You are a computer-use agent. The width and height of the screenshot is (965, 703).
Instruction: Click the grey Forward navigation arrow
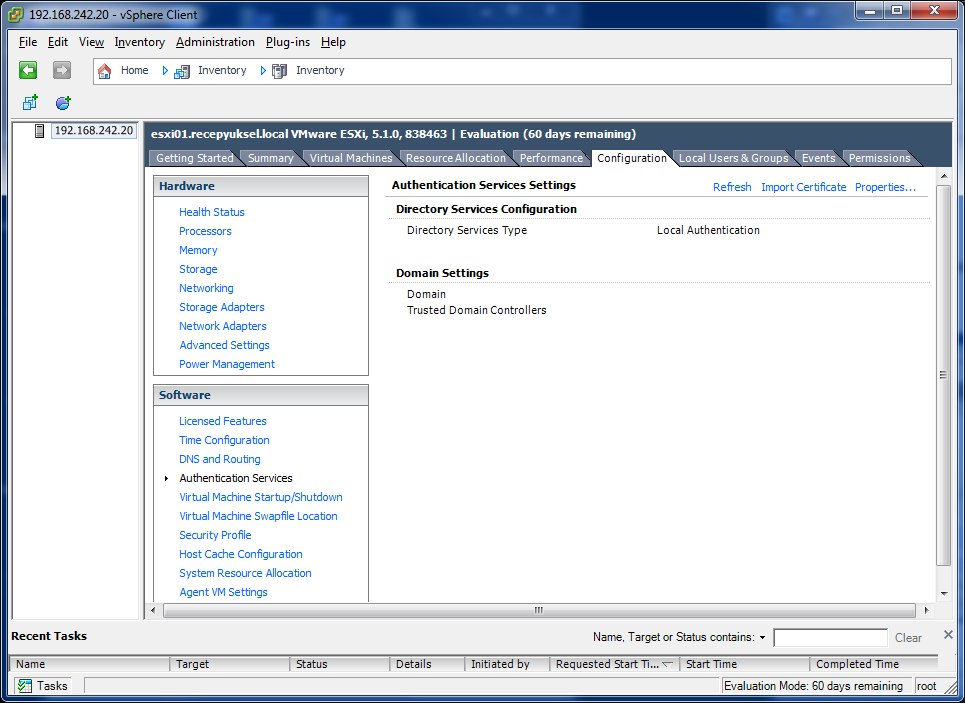pos(62,70)
